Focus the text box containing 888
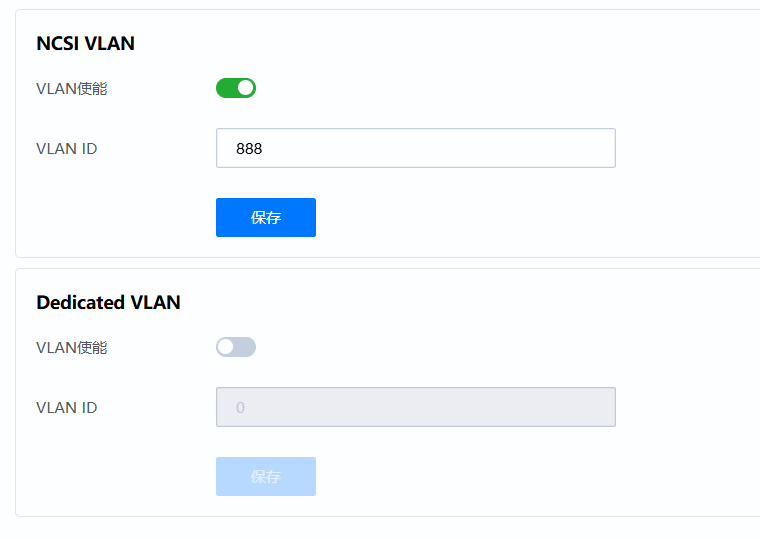The image size is (760, 539). (x=415, y=148)
